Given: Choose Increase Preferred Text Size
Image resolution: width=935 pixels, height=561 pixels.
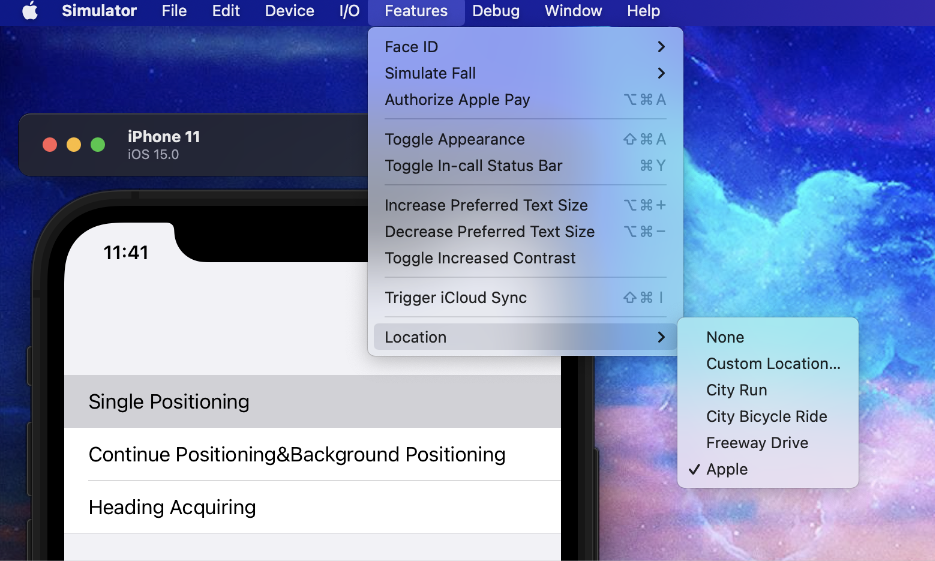Looking at the screenshot, I should tap(525, 205).
